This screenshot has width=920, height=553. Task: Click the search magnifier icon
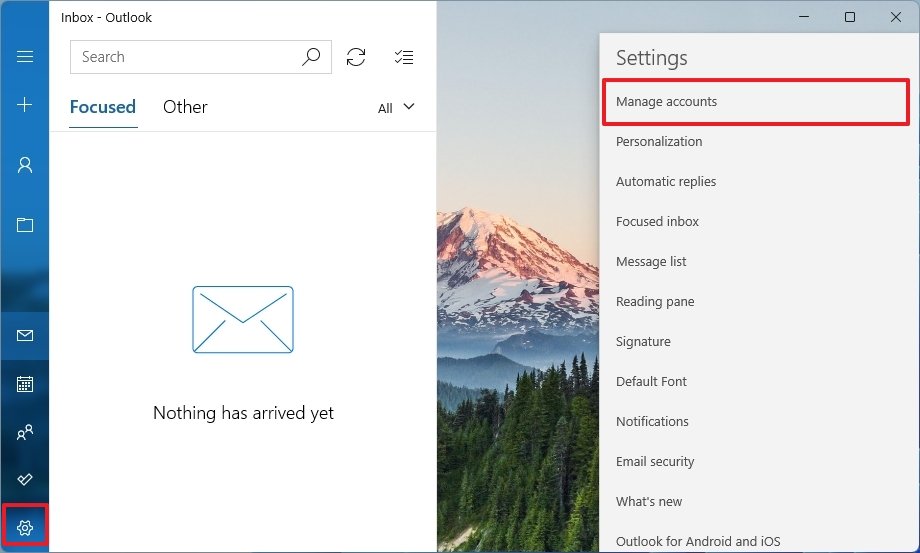[311, 57]
